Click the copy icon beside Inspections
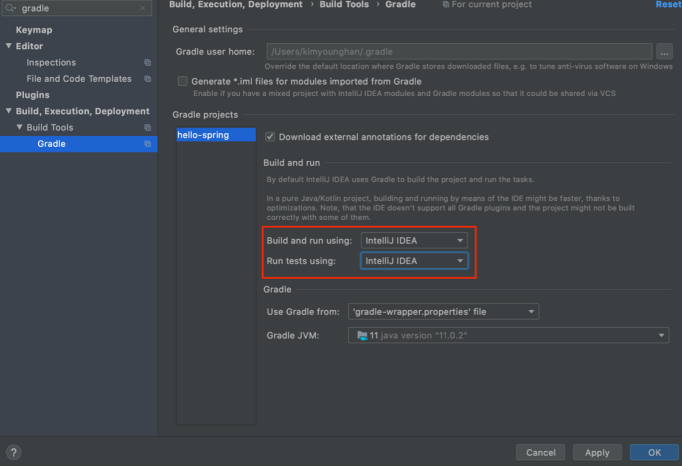The image size is (682, 466). point(147,63)
